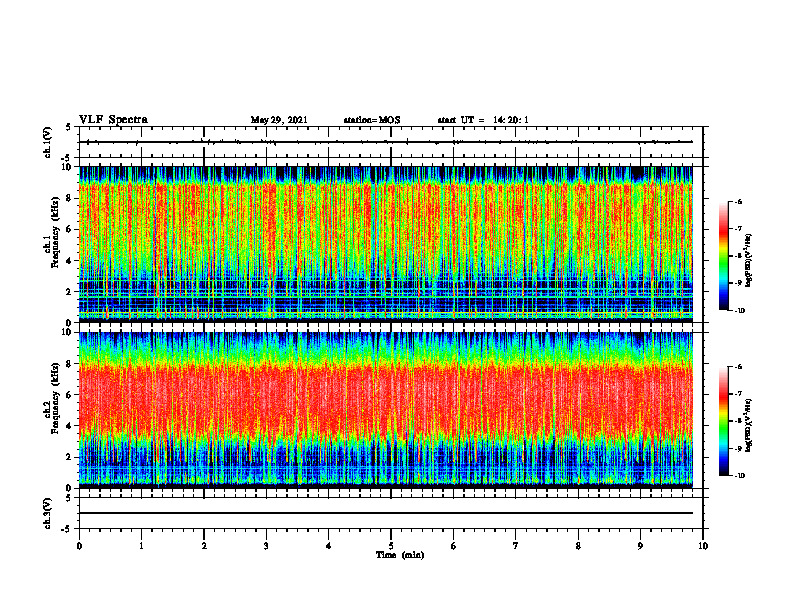Image resolution: width=792 pixels, height=612 pixels.
Task: Click the "station=MOS" header label
Action: tap(372, 120)
